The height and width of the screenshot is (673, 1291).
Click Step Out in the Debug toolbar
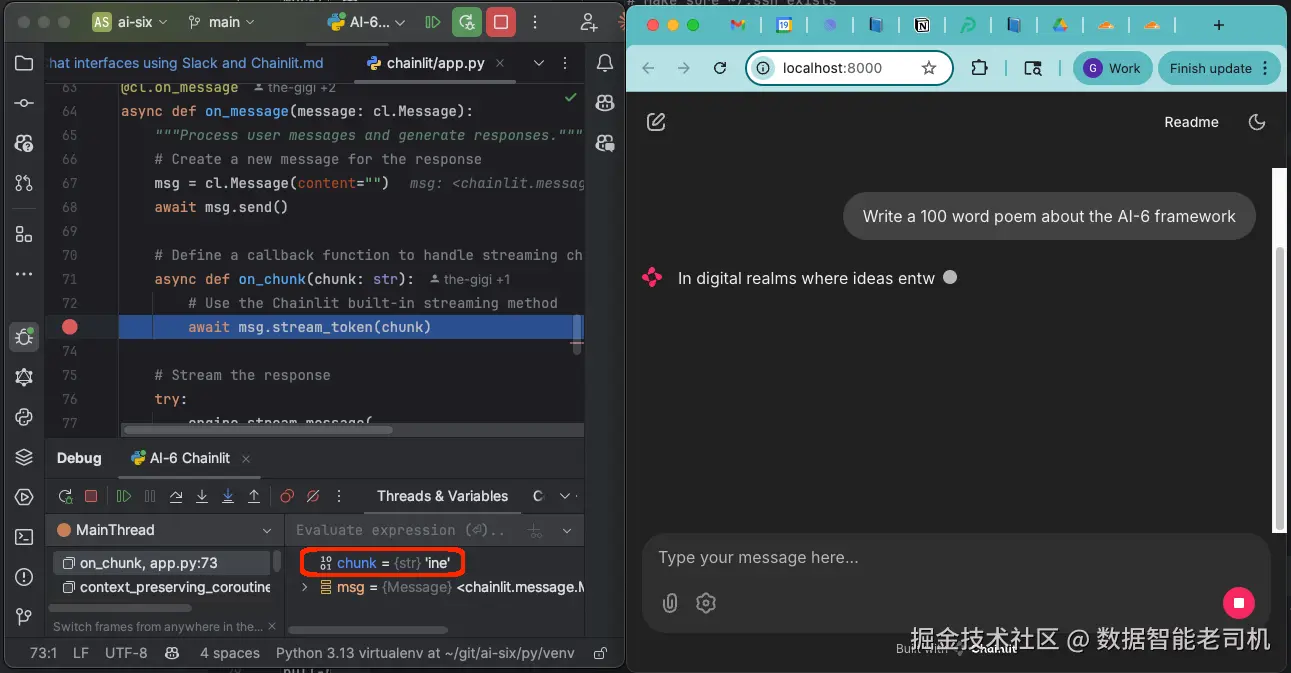pyautogui.click(x=254, y=496)
